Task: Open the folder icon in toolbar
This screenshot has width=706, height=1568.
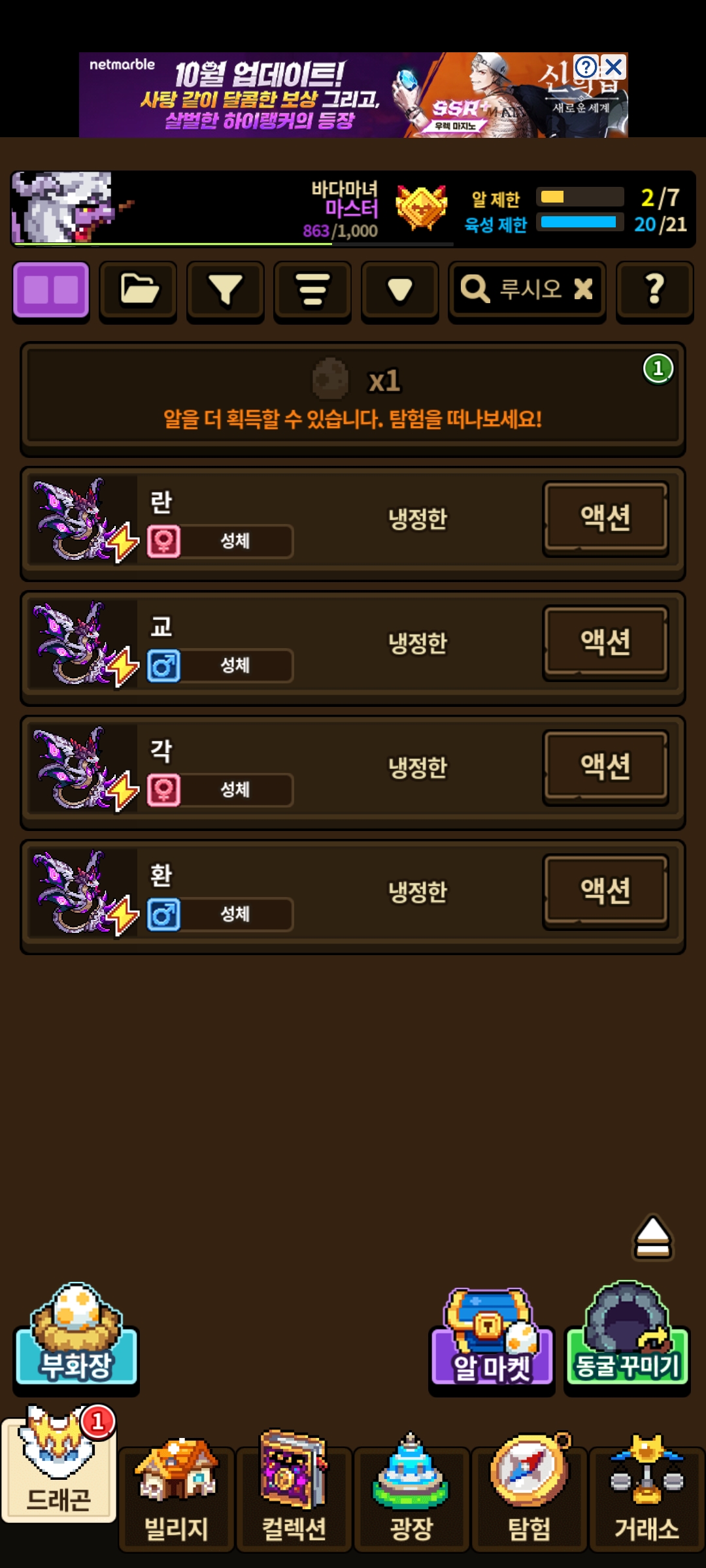Action: click(x=138, y=291)
